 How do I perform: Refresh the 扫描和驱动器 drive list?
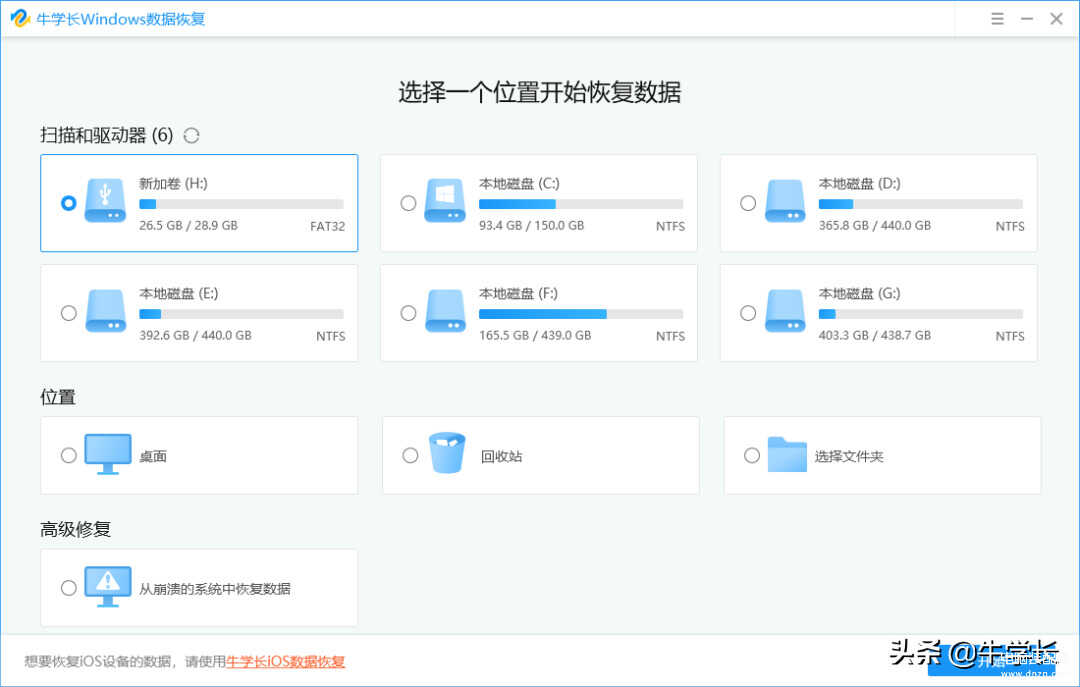point(191,136)
